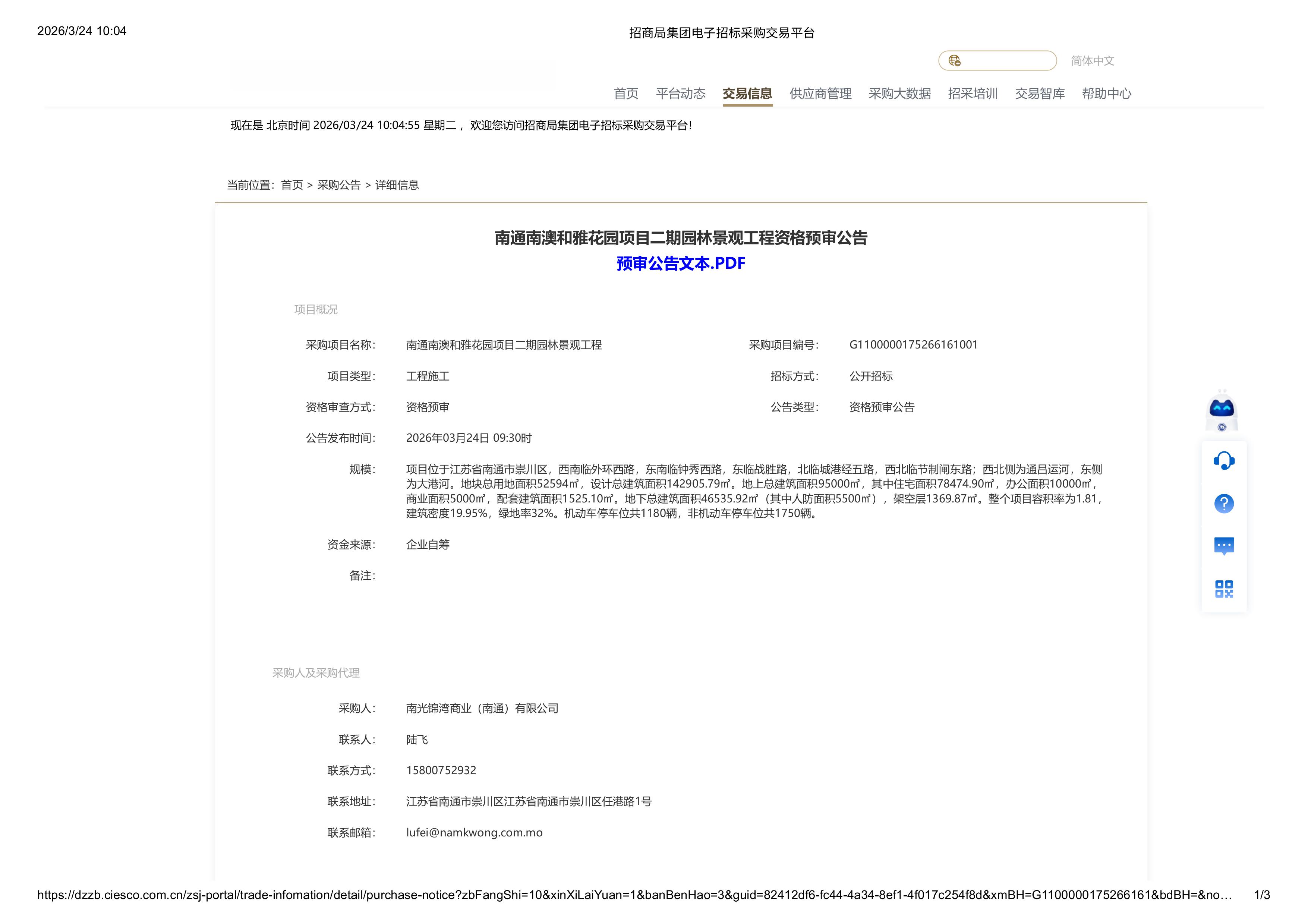
Task: Click the 采购公告 breadcrumb link
Action: point(339,185)
